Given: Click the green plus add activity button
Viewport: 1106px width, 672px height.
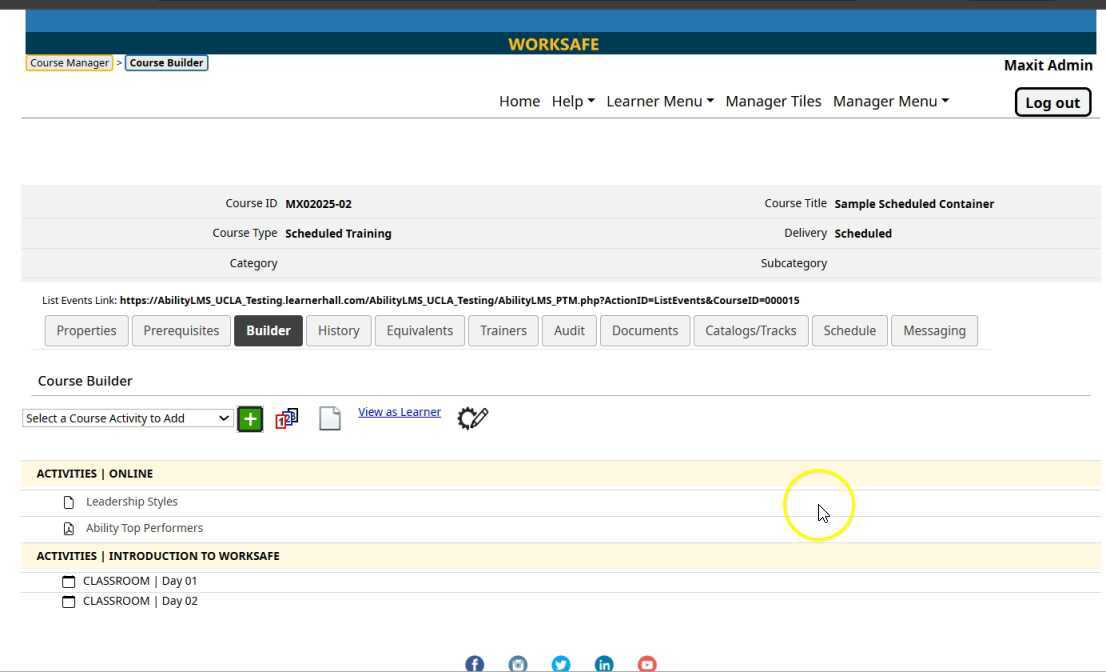Looking at the screenshot, I should click(x=250, y=419).
